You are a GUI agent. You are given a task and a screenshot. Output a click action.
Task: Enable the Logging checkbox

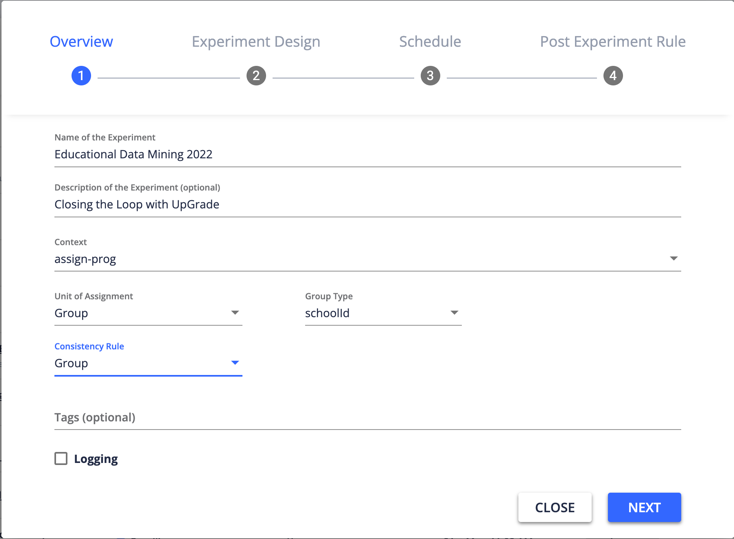pos(61,459)
